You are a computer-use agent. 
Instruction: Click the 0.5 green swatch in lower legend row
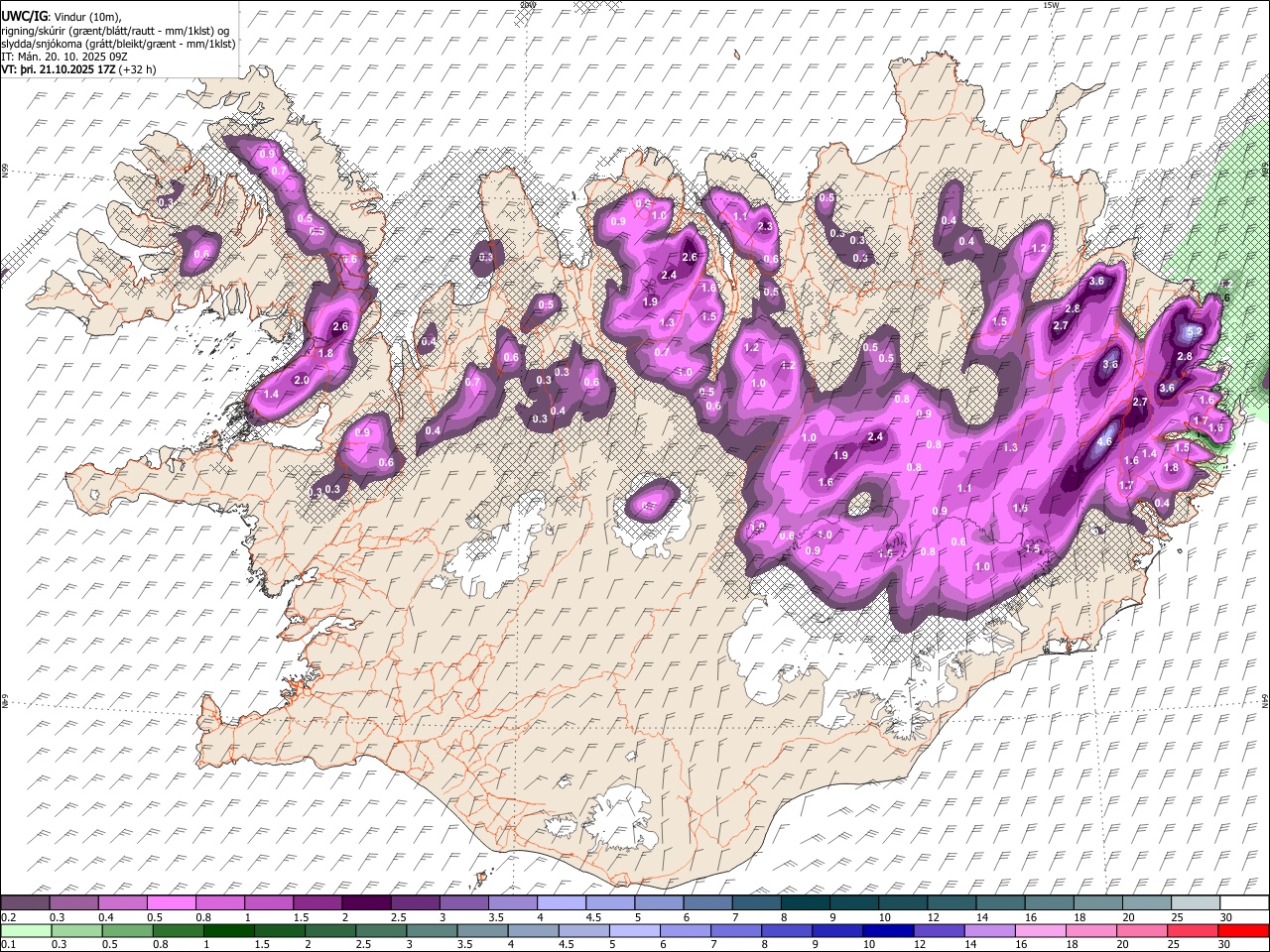128,930
